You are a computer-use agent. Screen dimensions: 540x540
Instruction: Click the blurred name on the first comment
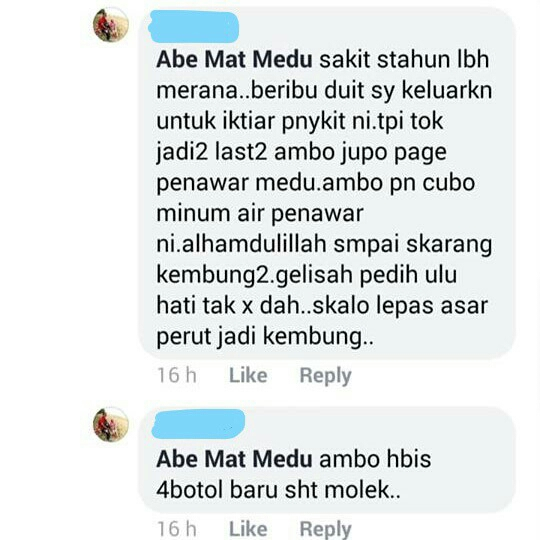[x=194, y=27]
